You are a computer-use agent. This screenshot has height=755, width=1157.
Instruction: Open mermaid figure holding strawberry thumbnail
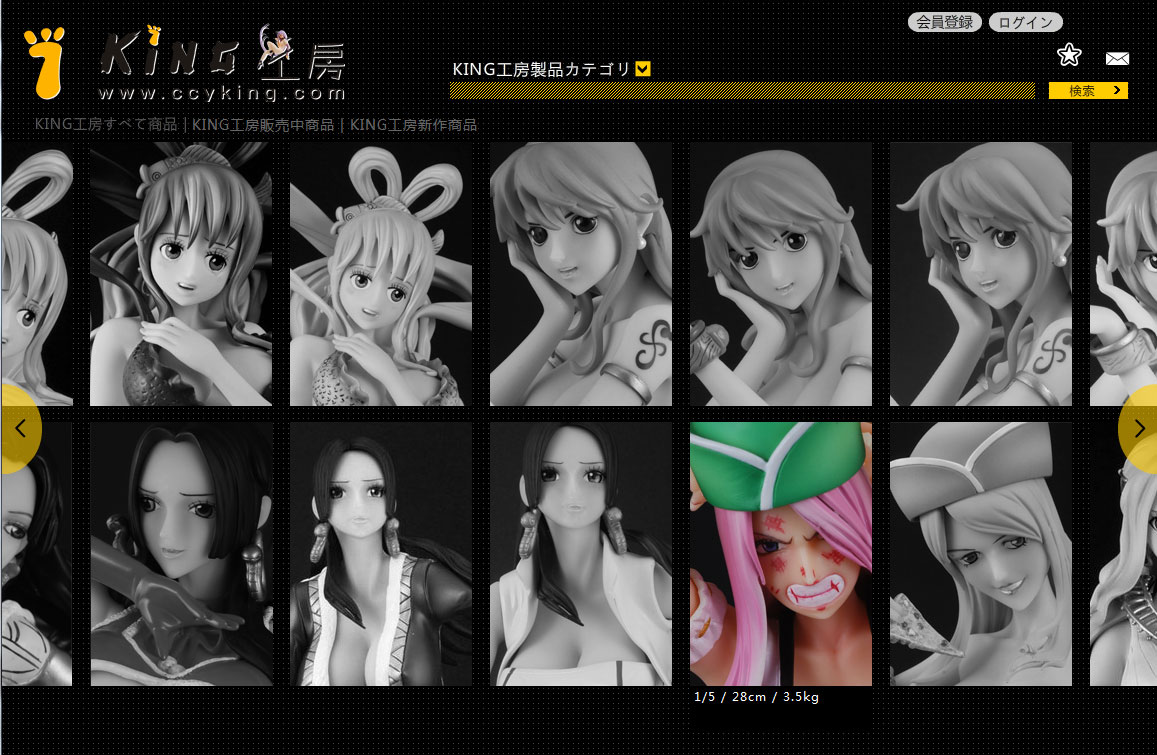click(x=181, y=274)
